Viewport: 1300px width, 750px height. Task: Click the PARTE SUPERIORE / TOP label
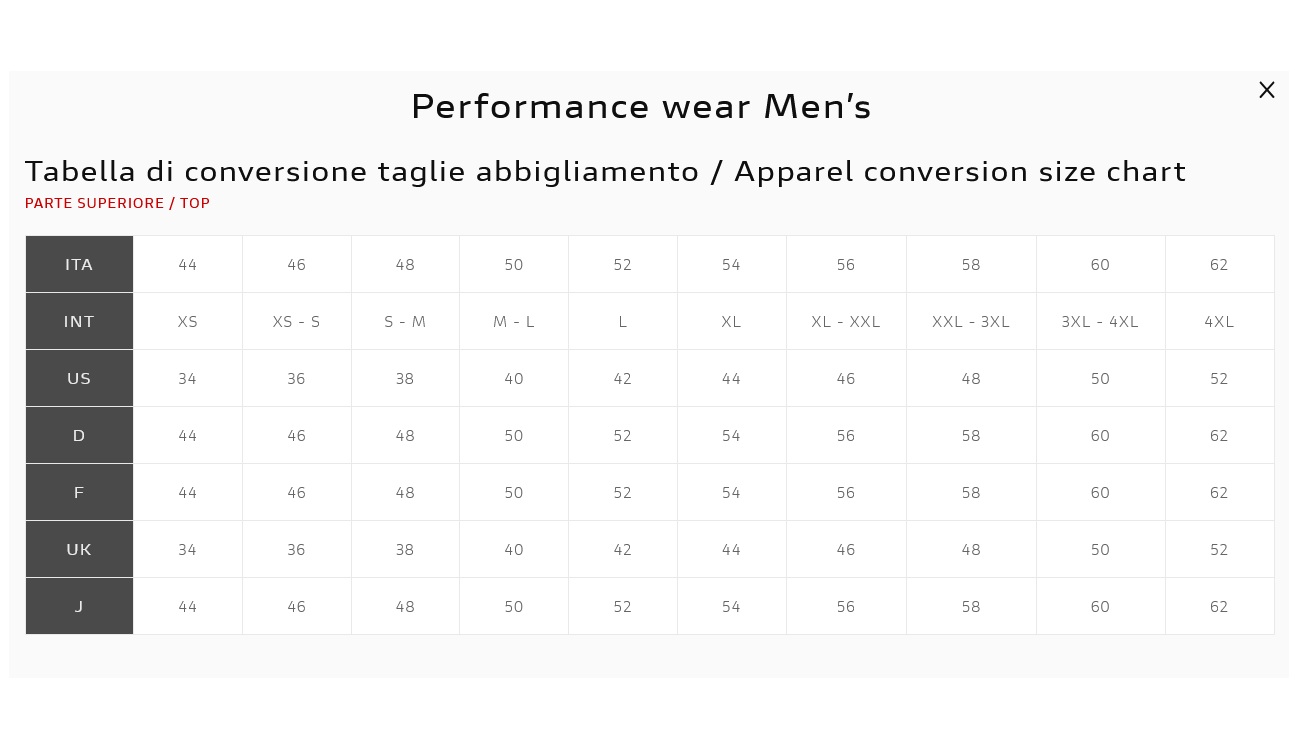[117, 203]
